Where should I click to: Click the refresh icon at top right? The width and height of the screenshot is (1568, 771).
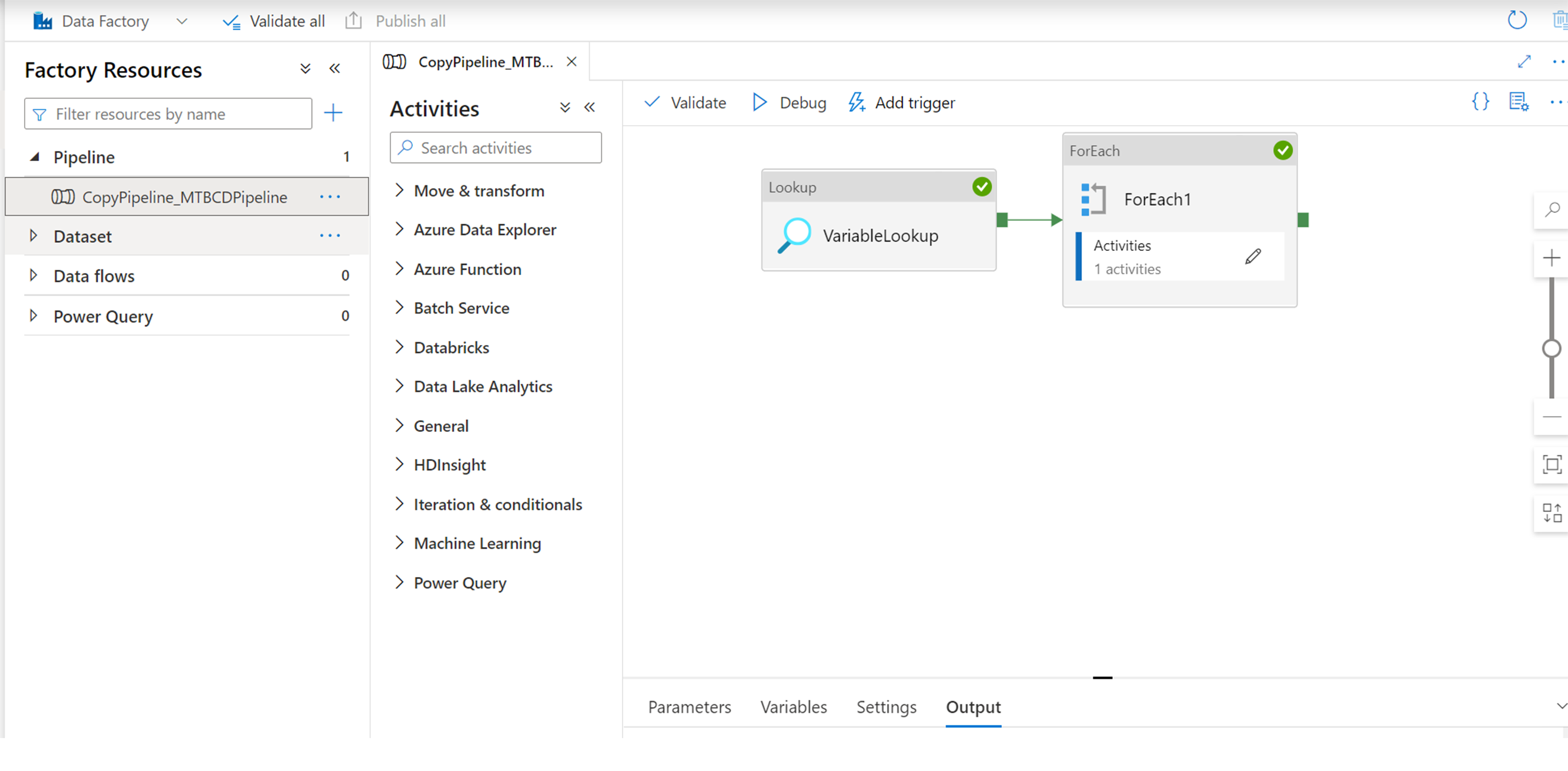coord(1517,20)
